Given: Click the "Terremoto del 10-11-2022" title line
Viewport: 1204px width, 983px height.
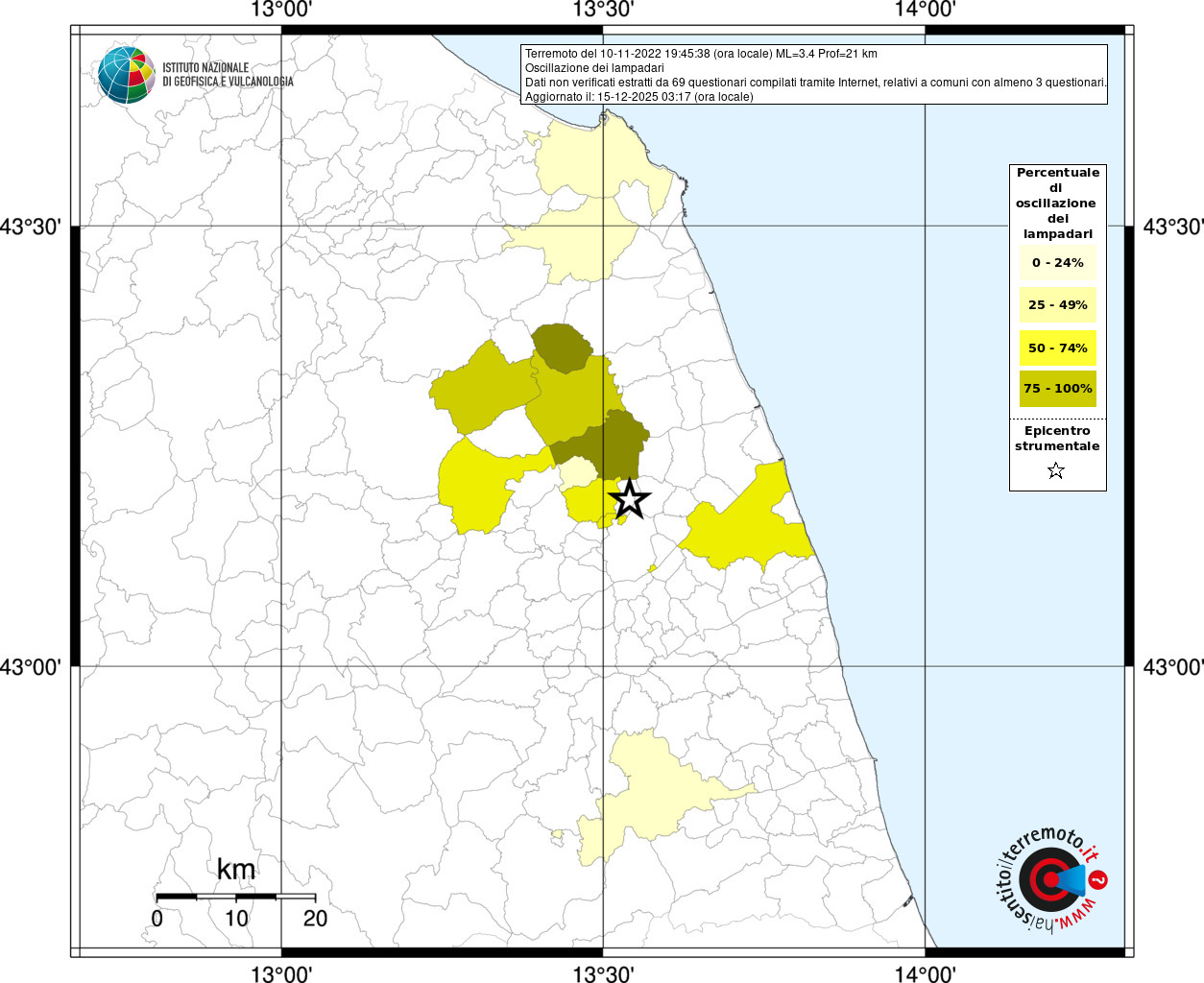Looking at the screenshot, I should point(701,54).
